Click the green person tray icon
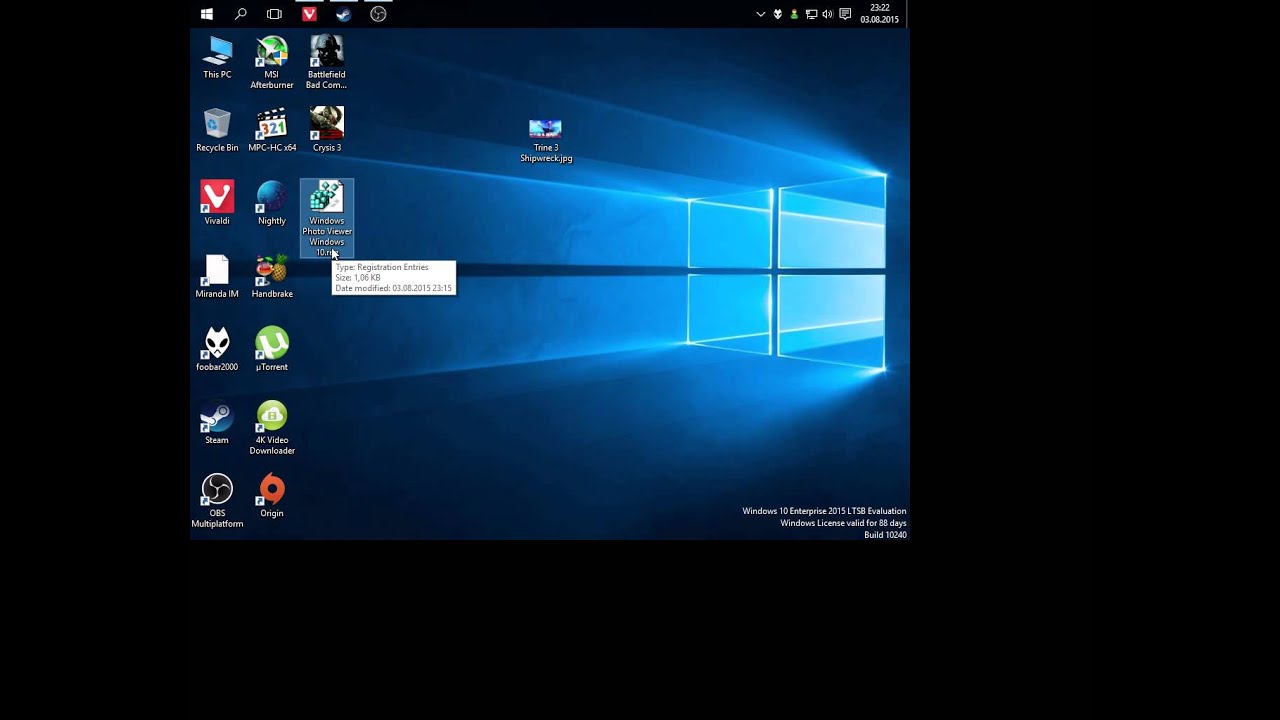The height and width of the screenshot is (720, 1280). [x=794, y=14]
